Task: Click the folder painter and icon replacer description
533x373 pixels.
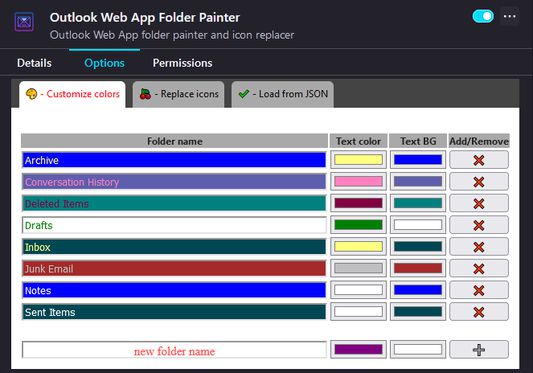Action: click(x=172, y=35)
